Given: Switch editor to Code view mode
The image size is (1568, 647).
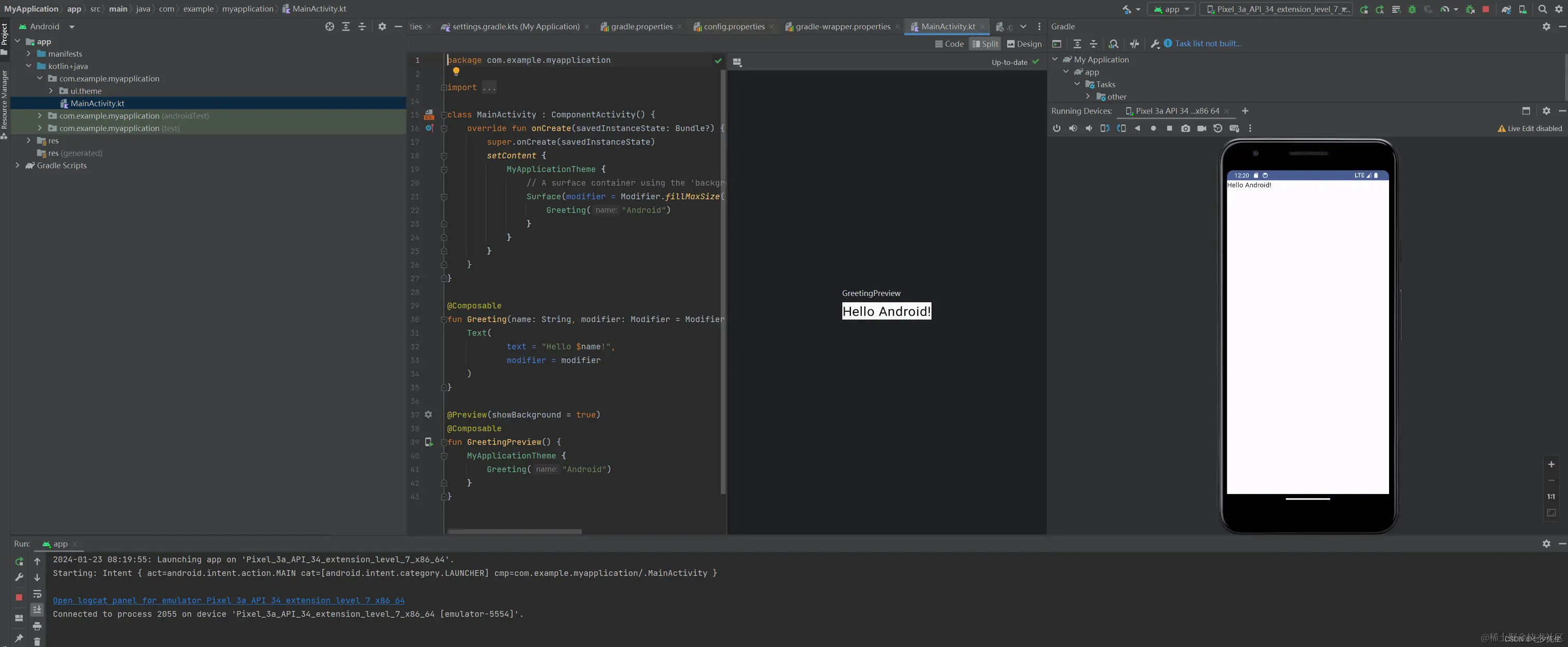Looking at the screenshot, I should [x=949, y=44].
